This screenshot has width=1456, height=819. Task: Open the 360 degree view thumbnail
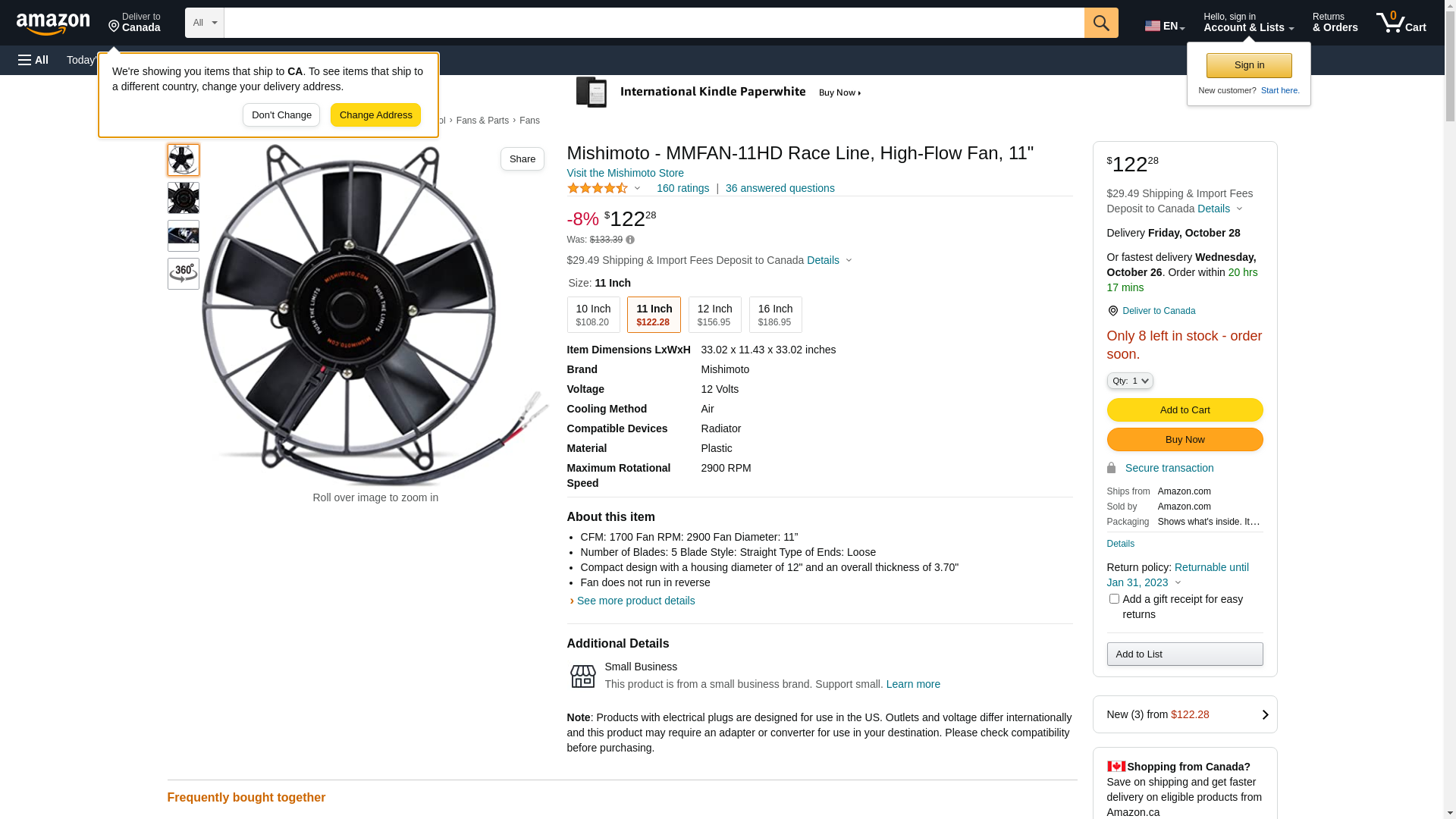tap(184, 274)
